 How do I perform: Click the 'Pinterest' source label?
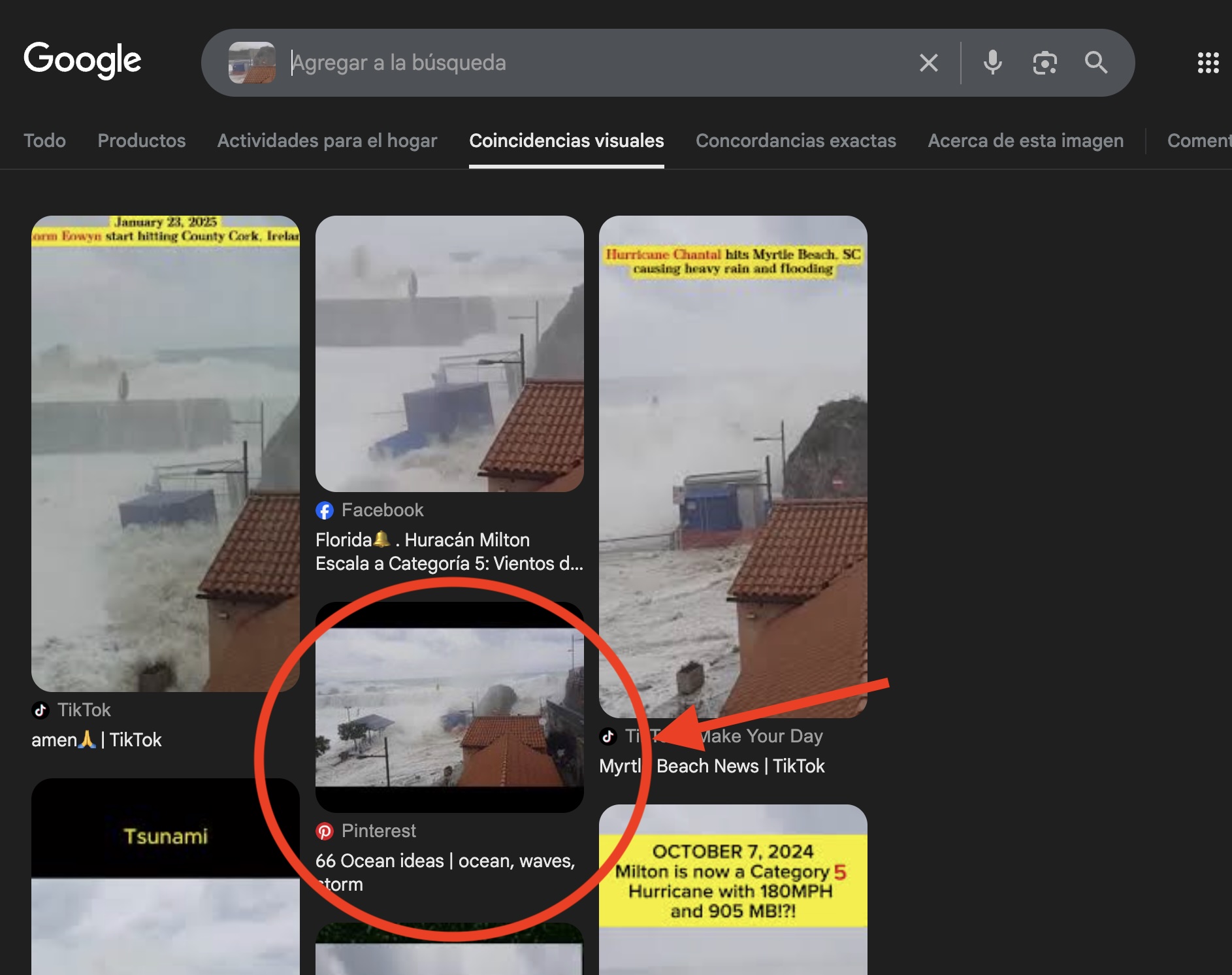pos(378,831)
